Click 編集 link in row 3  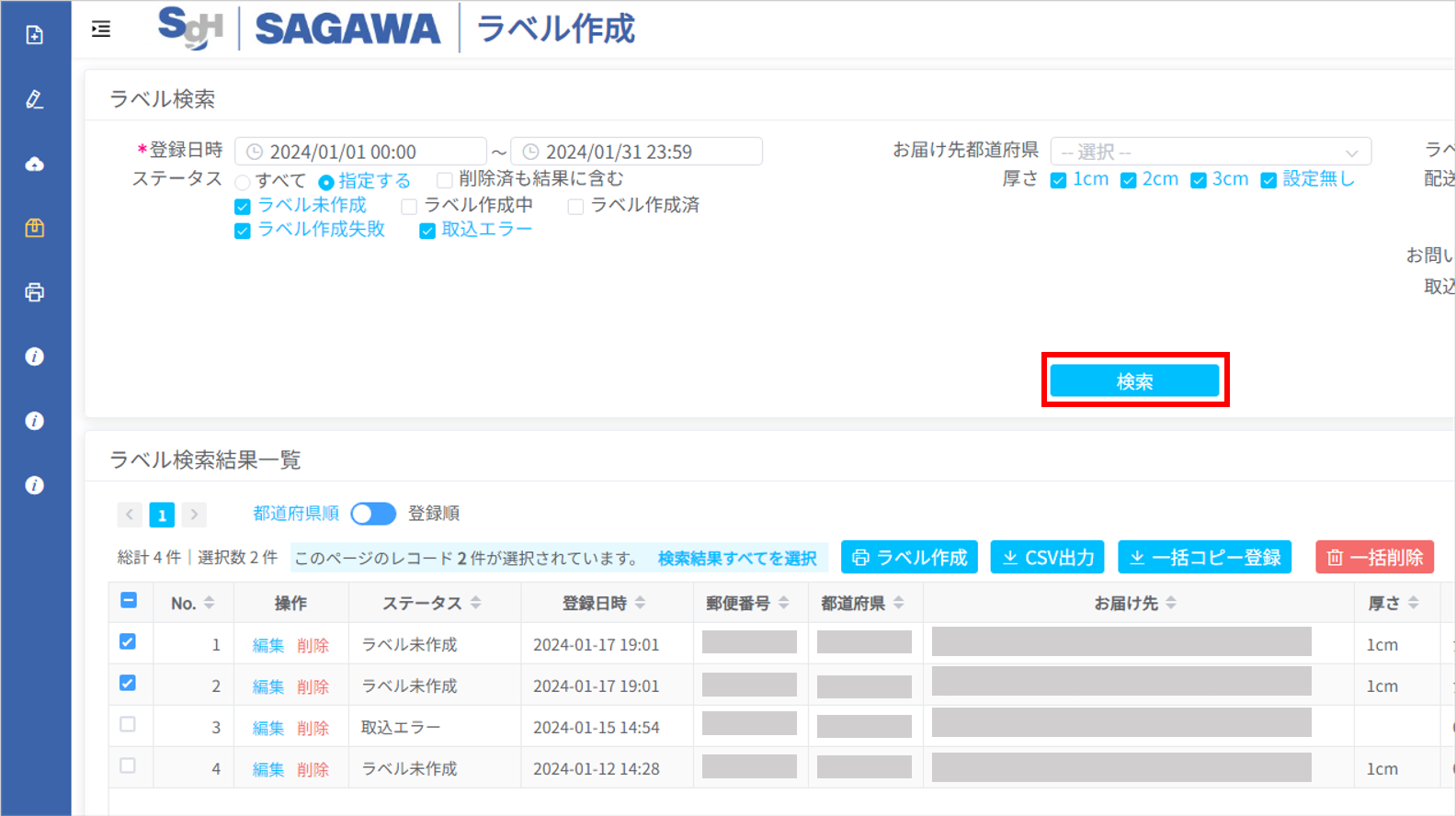[268, 728]
